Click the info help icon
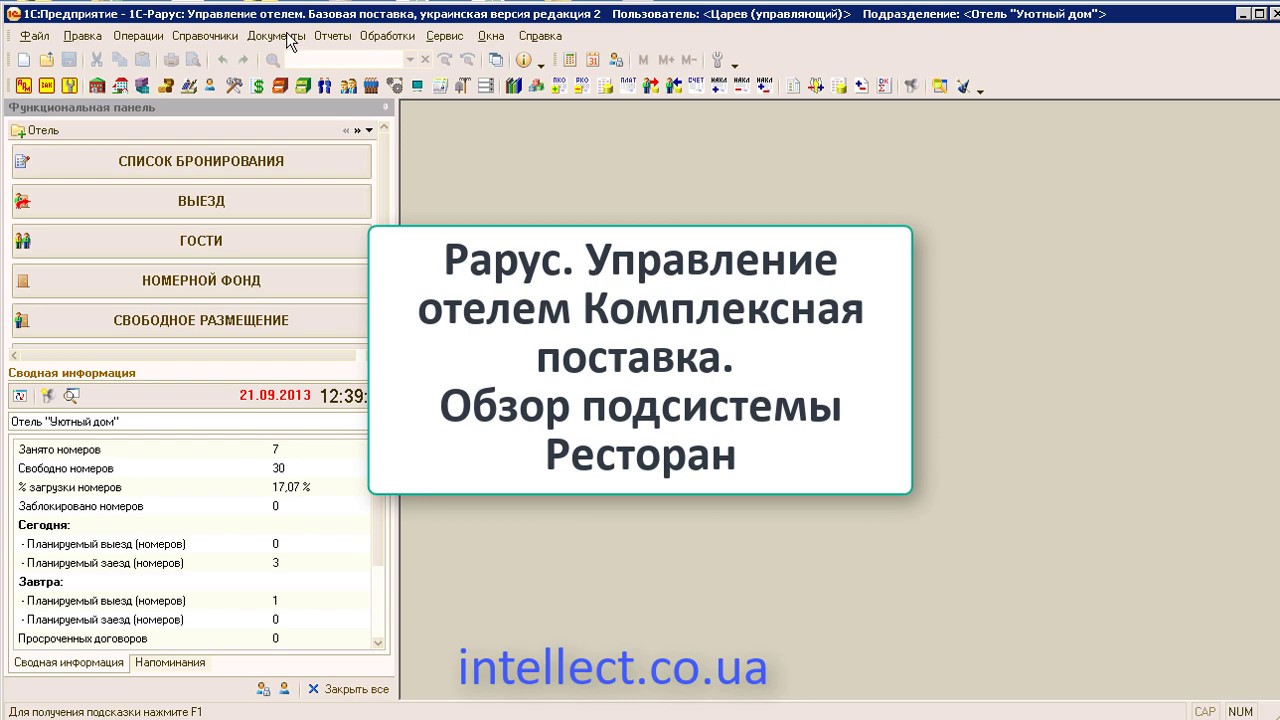The width and height of the screenshot is (1280, 720). (523, 60)
